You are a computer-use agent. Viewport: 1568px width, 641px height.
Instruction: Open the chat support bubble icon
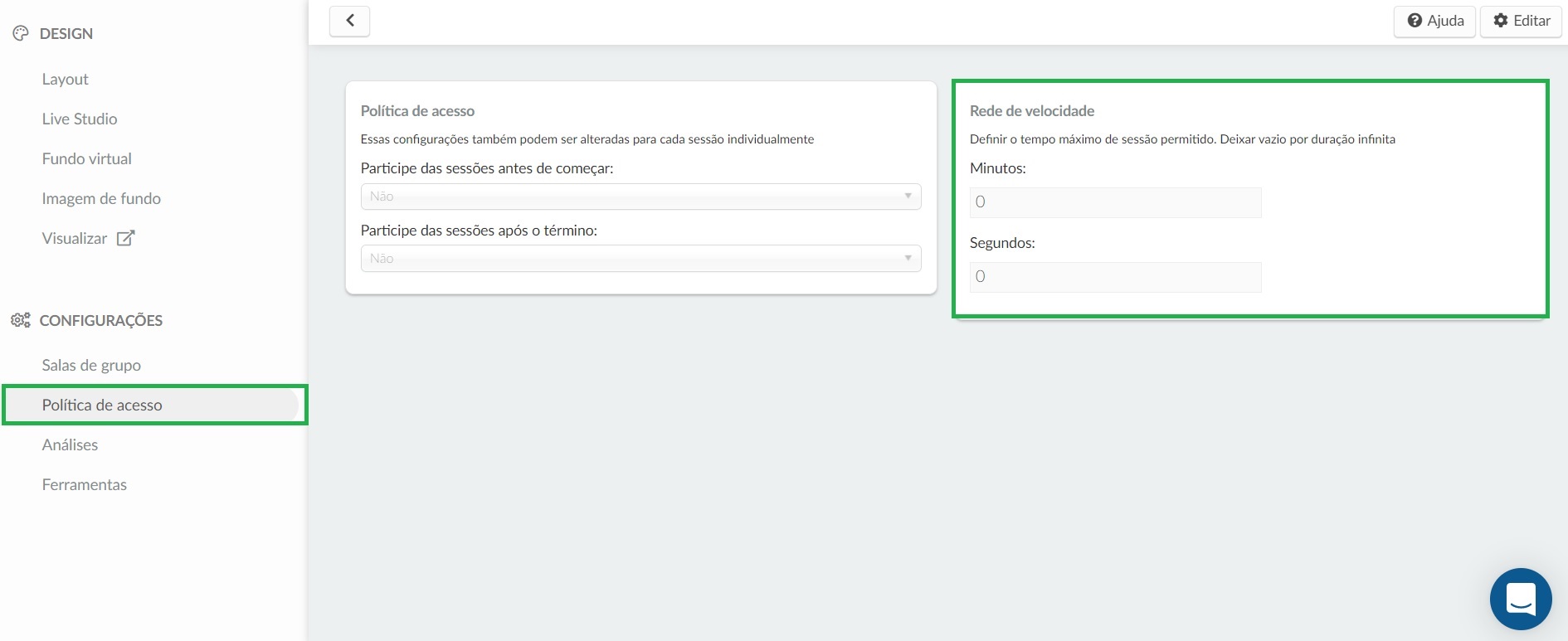1520,599
